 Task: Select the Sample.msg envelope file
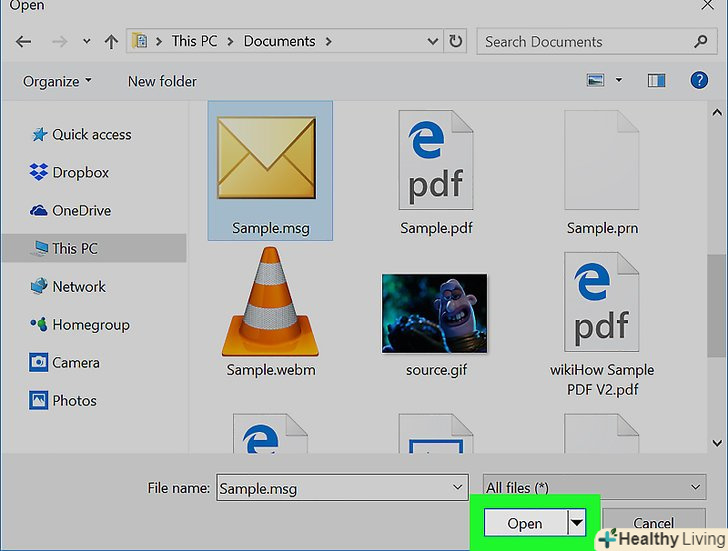(x=269, y=160)
